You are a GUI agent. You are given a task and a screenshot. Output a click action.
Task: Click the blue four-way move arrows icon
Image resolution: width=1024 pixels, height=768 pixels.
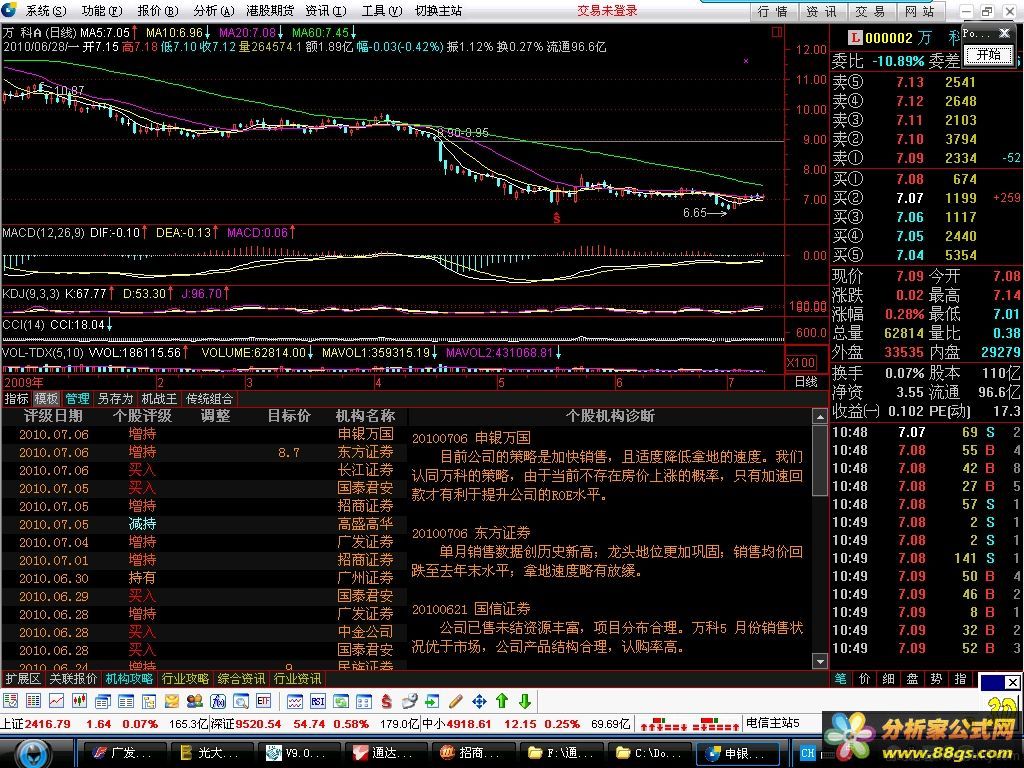[x=479, y=701]
